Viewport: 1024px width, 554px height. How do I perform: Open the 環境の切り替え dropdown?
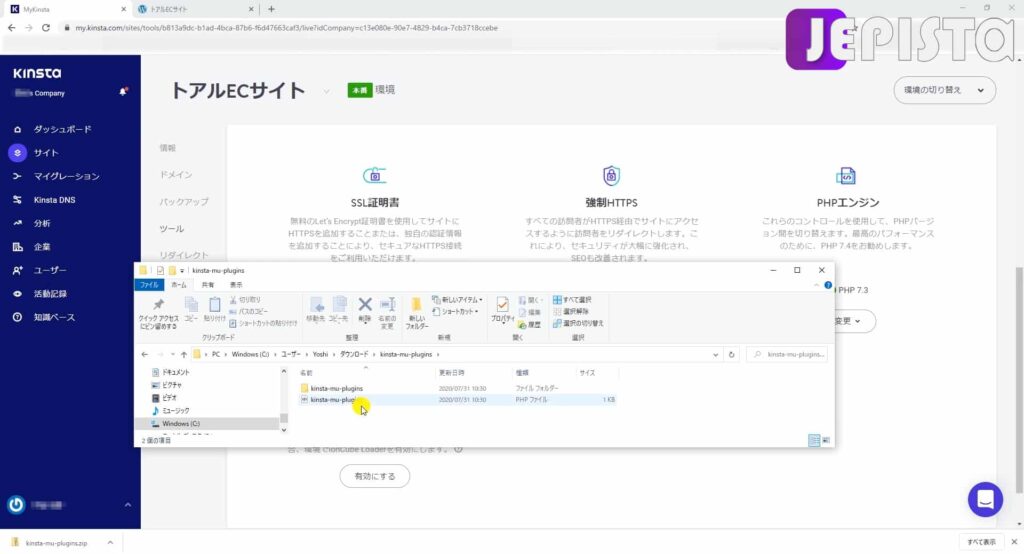tap(944, 90)
